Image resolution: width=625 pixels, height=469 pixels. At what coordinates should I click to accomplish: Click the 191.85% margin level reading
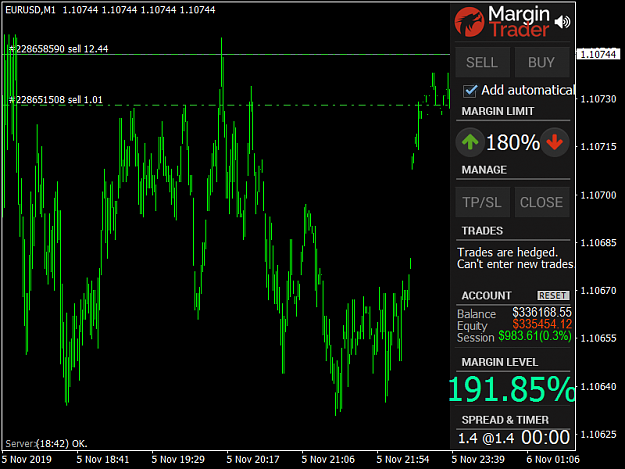512,389
